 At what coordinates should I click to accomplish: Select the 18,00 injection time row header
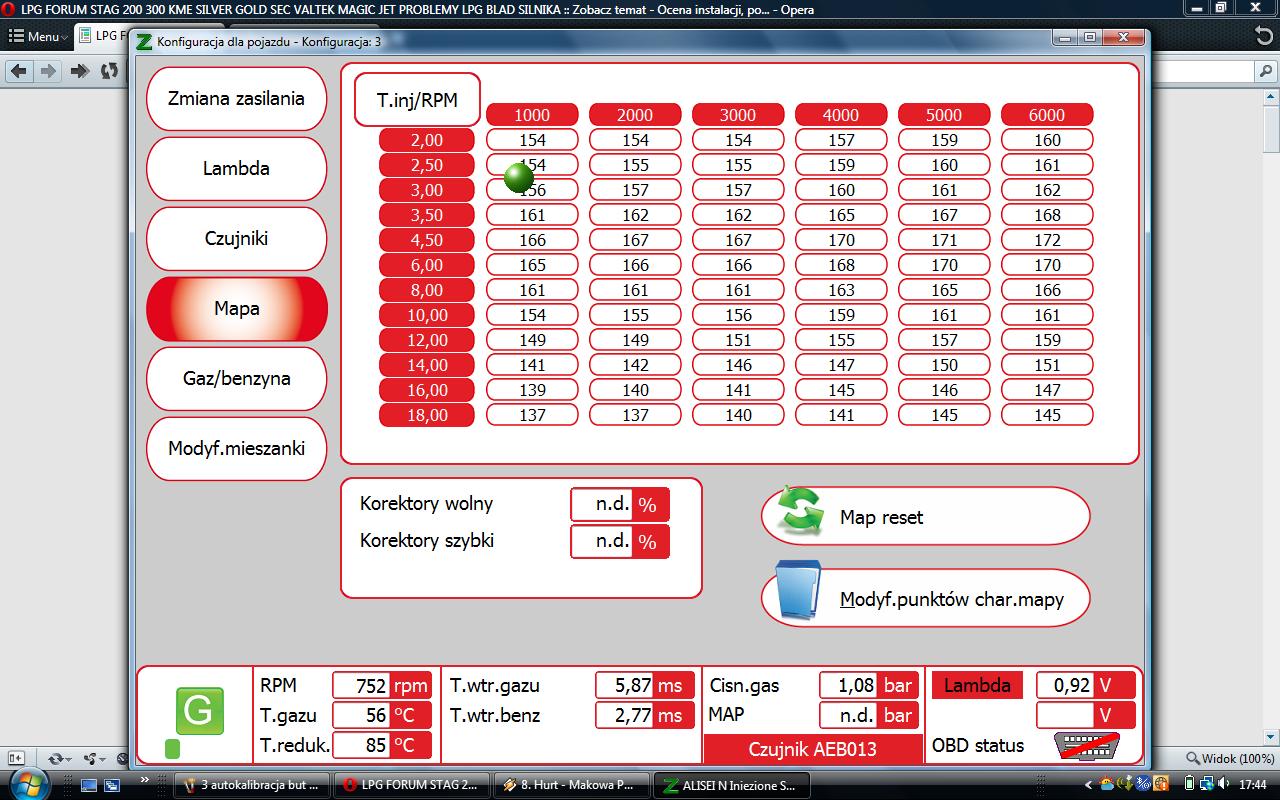426,414
